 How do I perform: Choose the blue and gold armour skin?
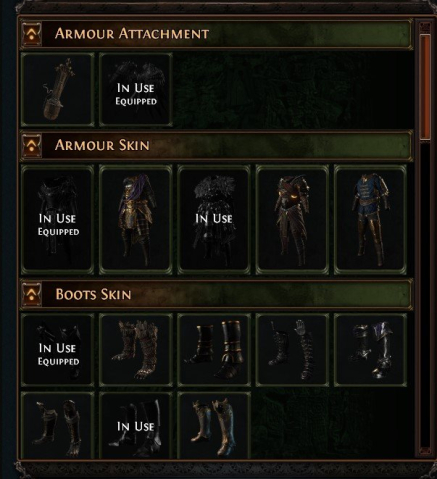coord(370,219)
